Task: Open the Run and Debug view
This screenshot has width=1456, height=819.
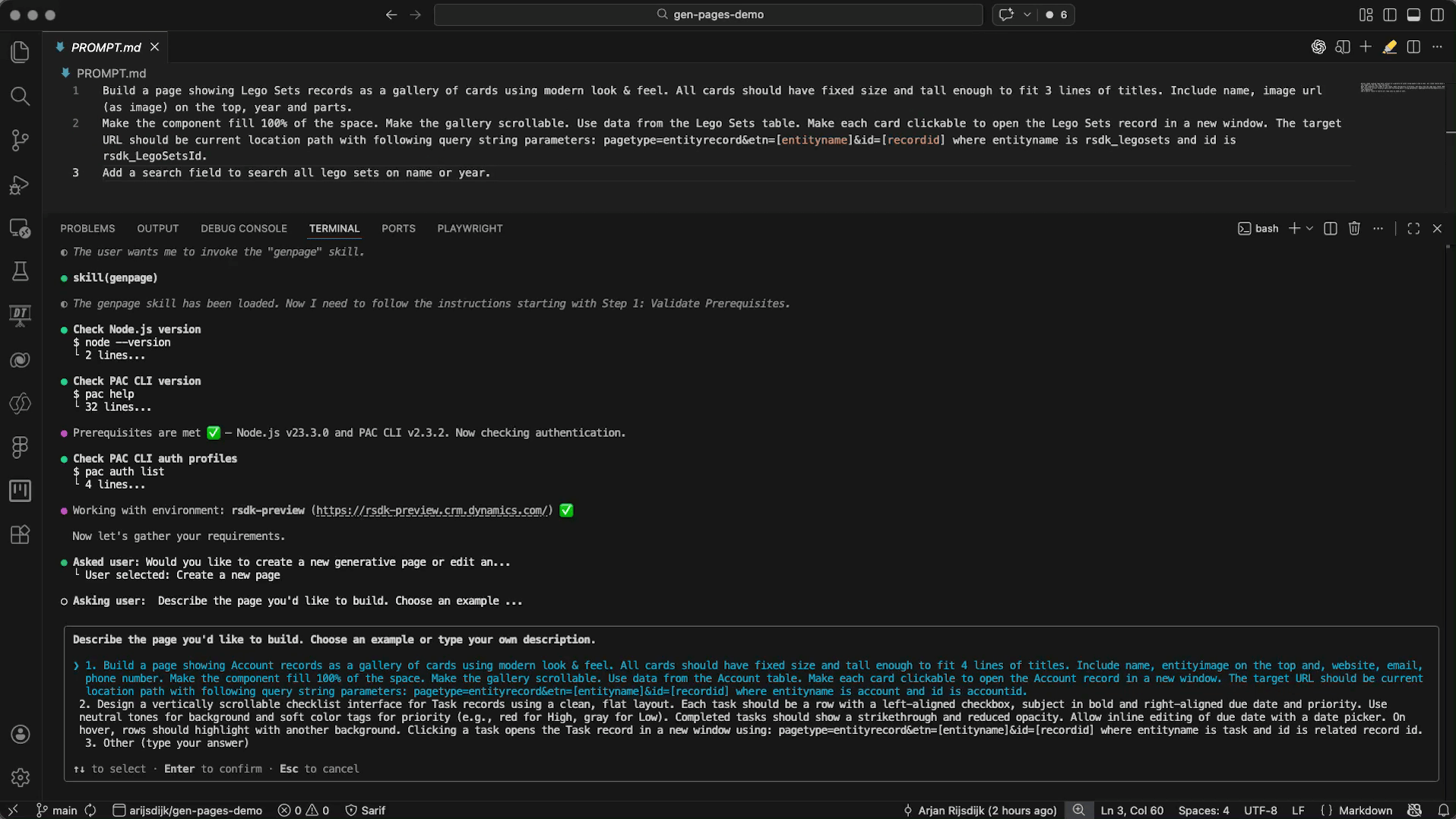Action: click(20, 185)
